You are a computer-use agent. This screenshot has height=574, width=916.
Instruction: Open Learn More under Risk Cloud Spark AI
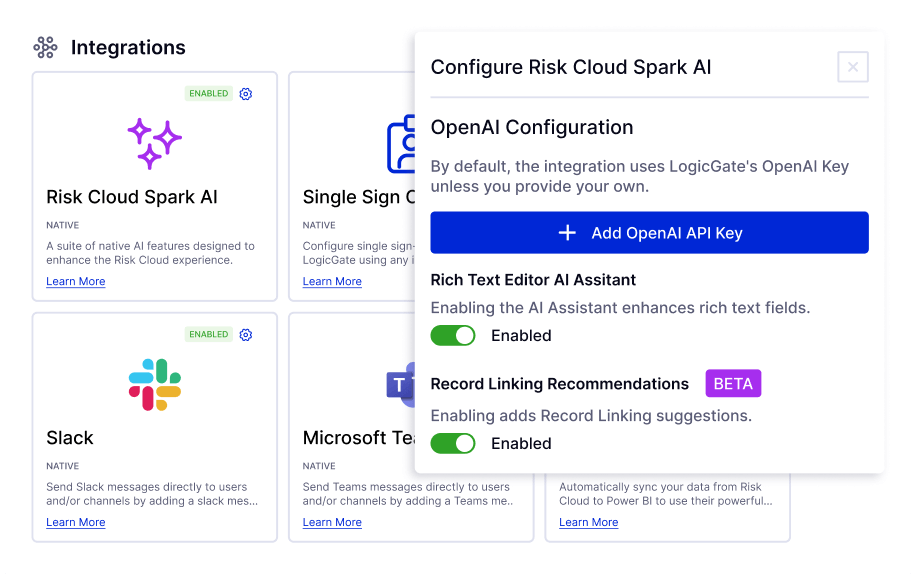[76, 282]
